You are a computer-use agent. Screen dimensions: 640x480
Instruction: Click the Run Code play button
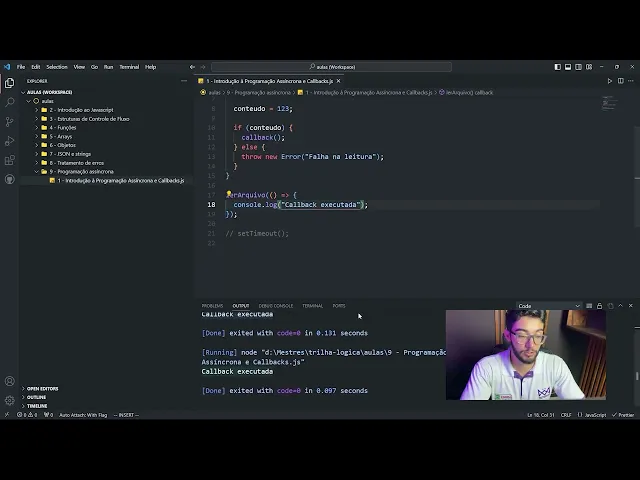tap(610, 81)
